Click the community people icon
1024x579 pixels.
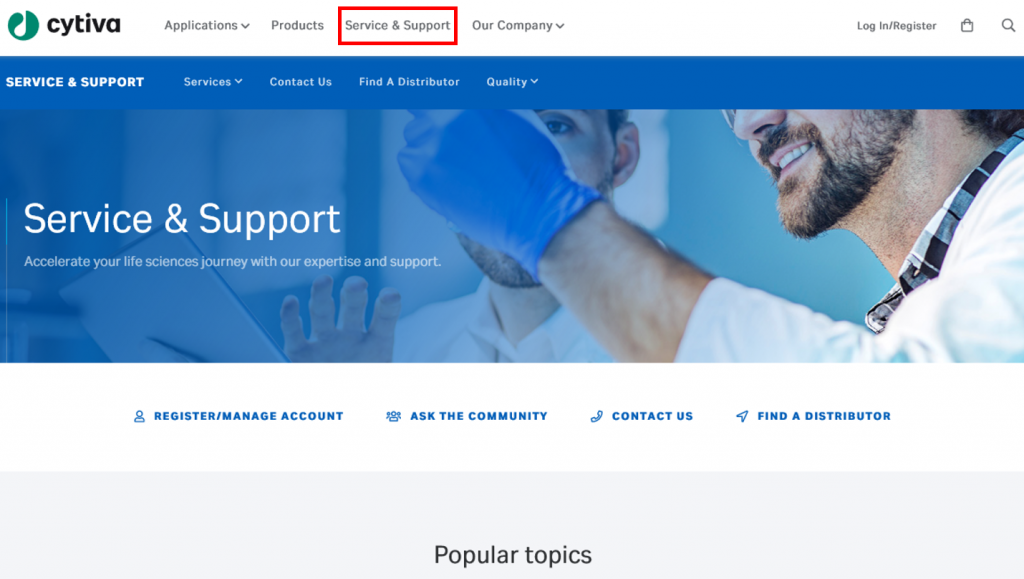(x=393, y=416)
